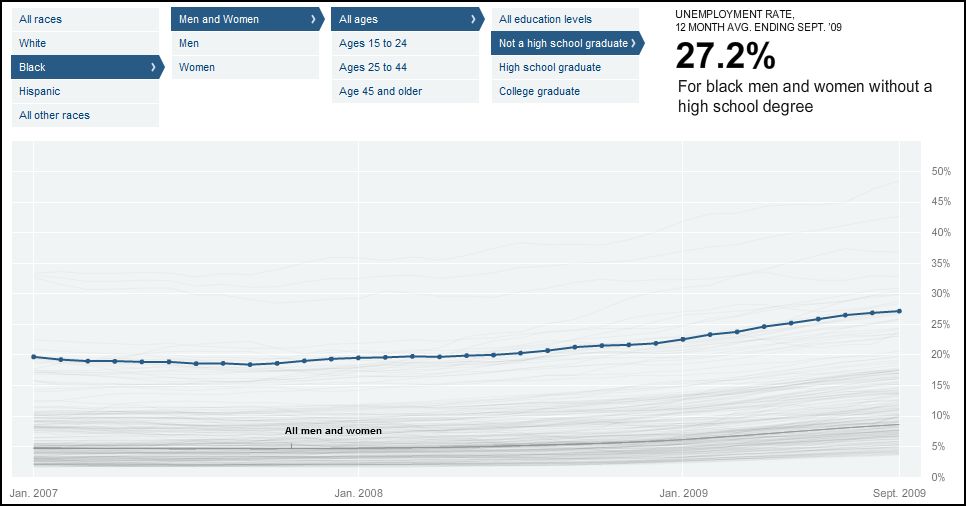
Task: Select the highlighted "All ages" option
Action: (359, 19)
